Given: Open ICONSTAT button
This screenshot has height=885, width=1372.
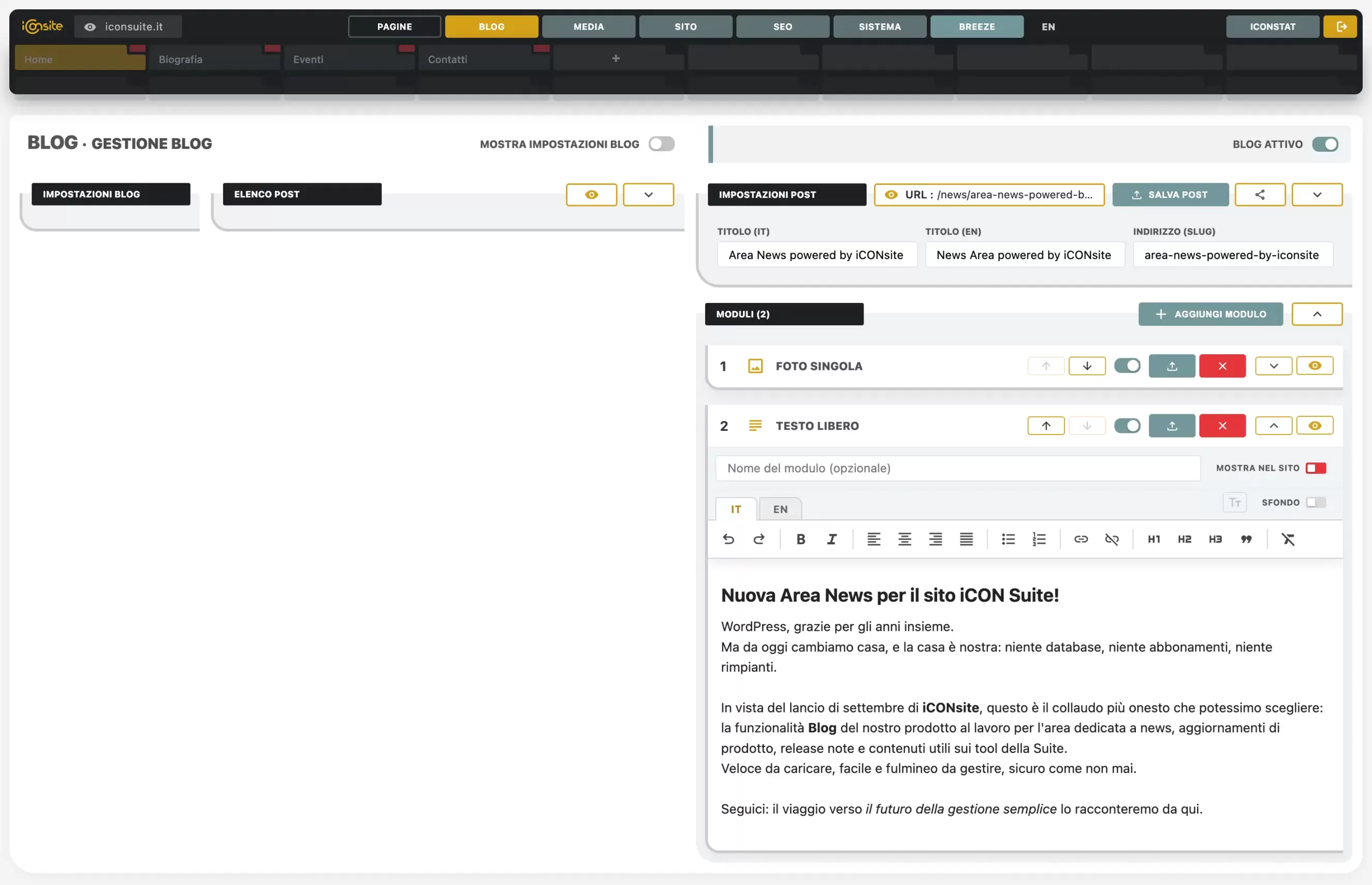Looking at the screenshot, I should pyautogui.click(x=1272, y=26).
